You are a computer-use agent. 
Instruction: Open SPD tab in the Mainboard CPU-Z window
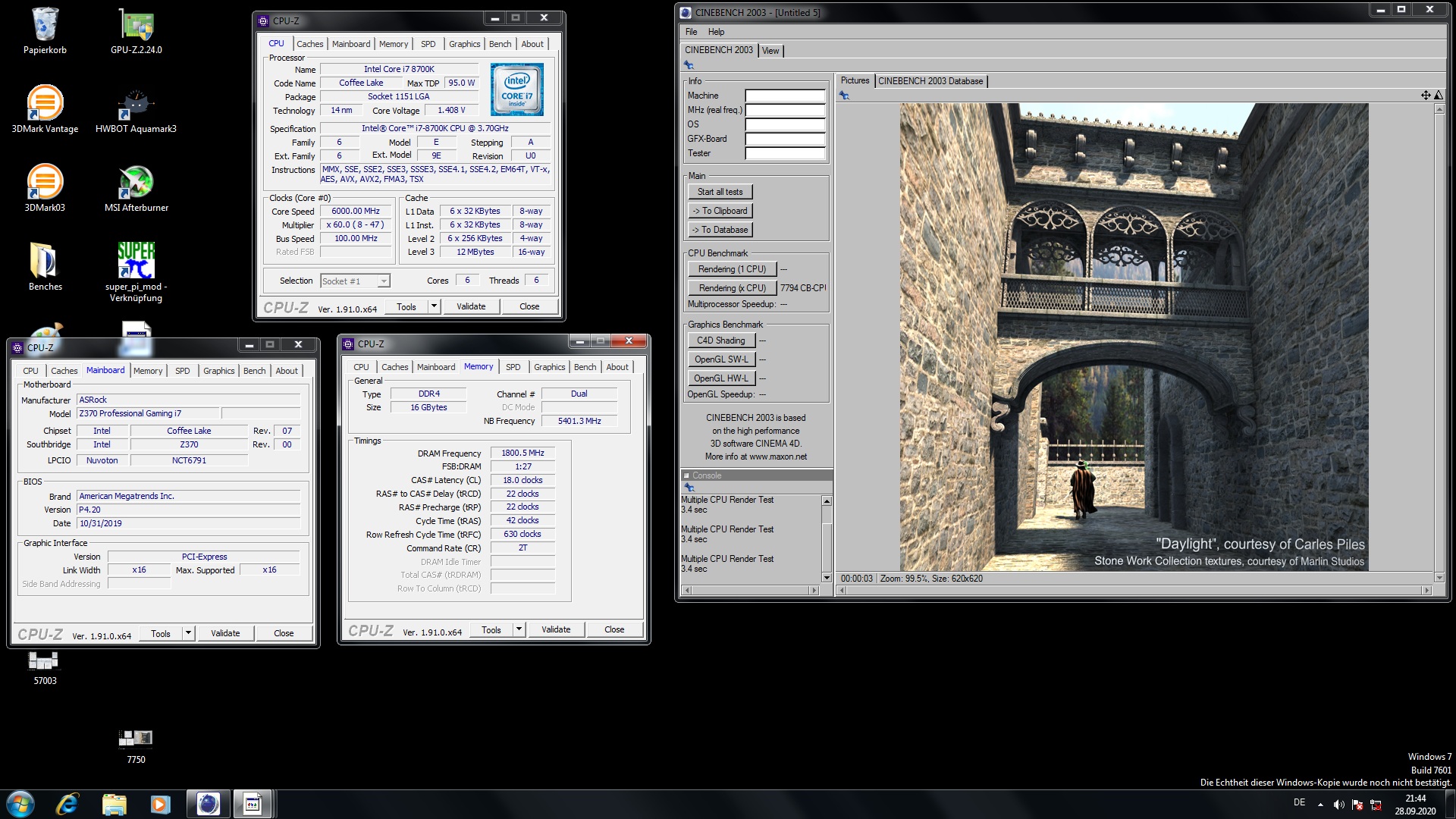click(x=183, y=371)
